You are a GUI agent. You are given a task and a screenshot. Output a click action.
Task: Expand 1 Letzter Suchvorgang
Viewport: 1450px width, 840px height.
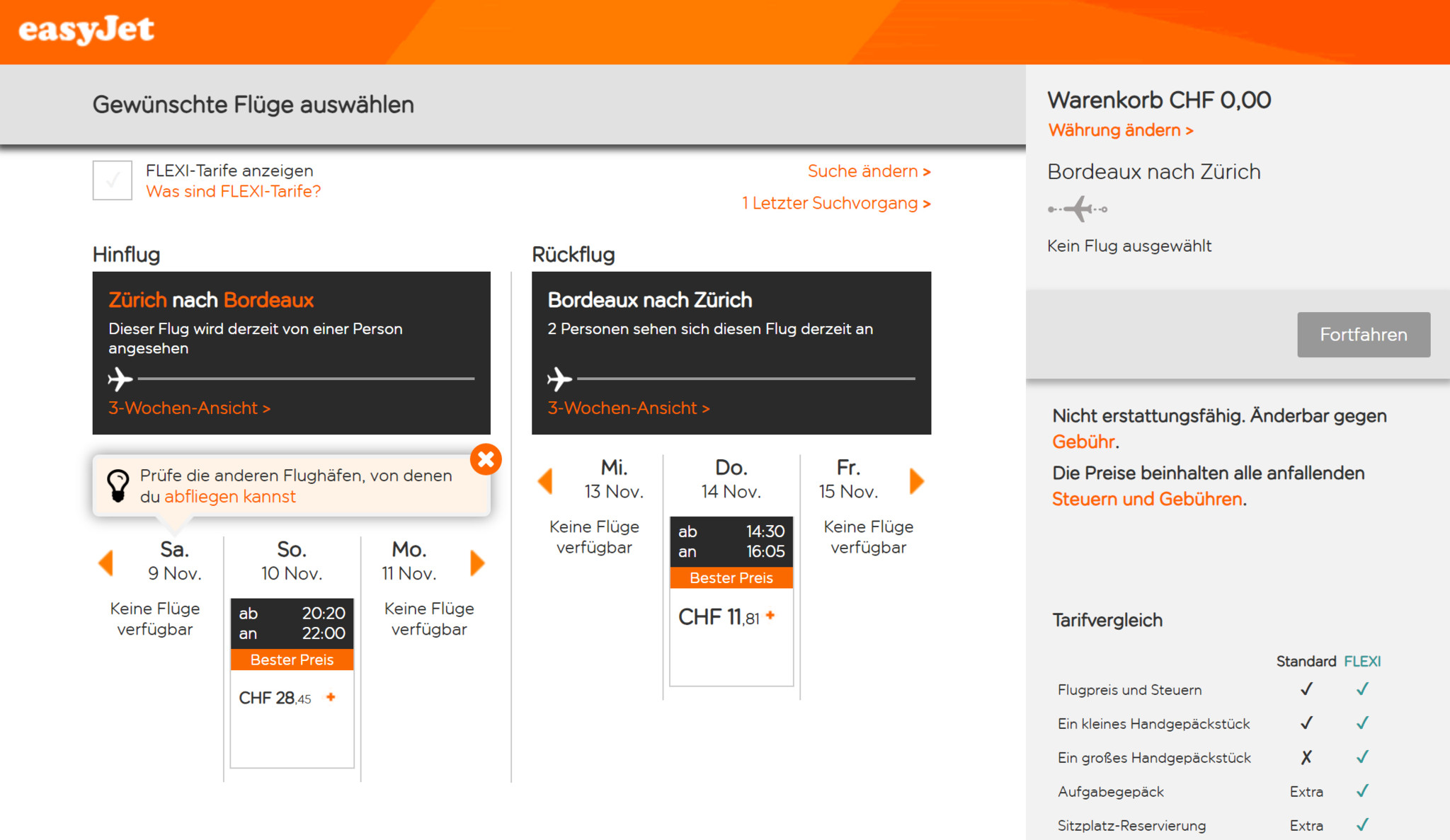tap(835, 204)
